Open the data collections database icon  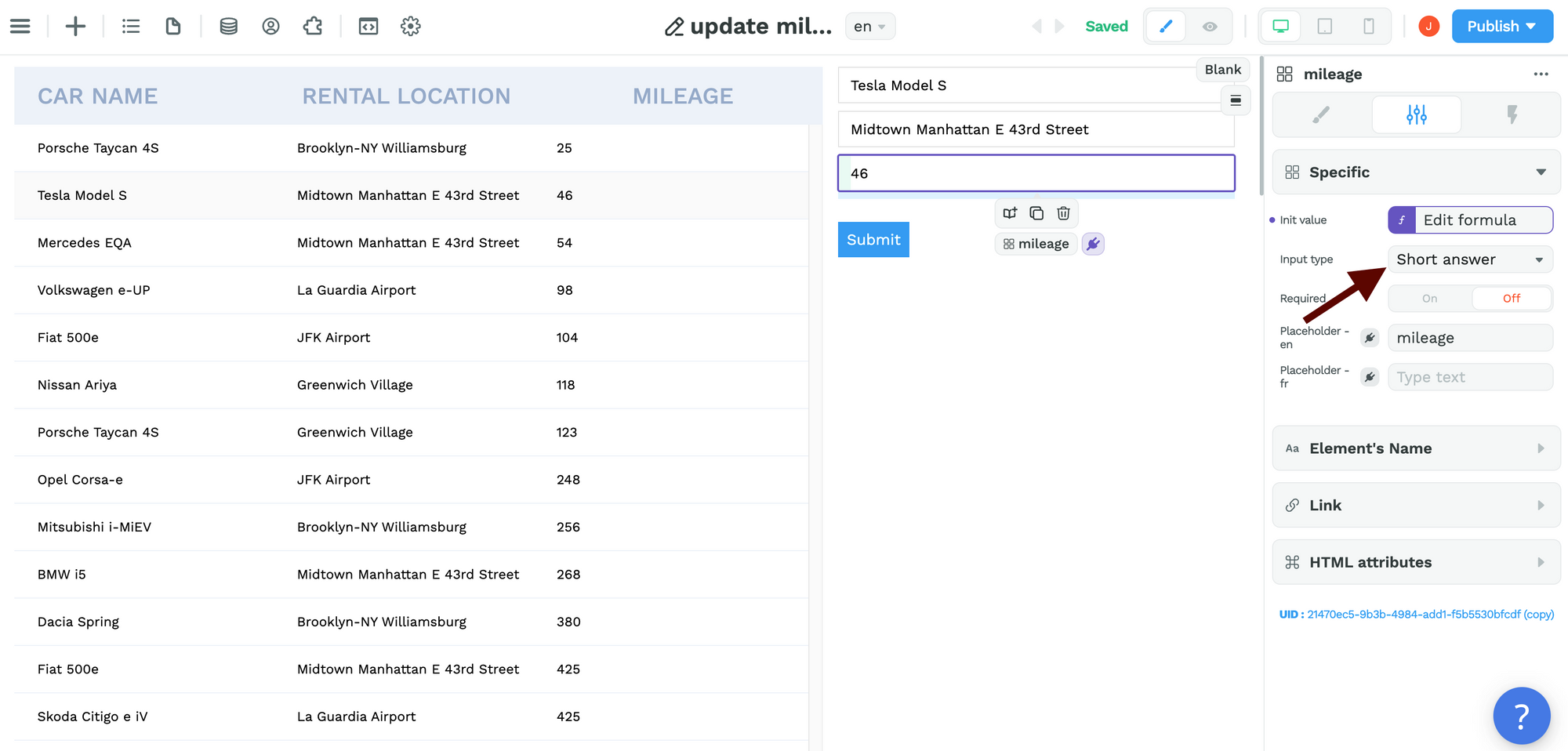tap(228, 26)
